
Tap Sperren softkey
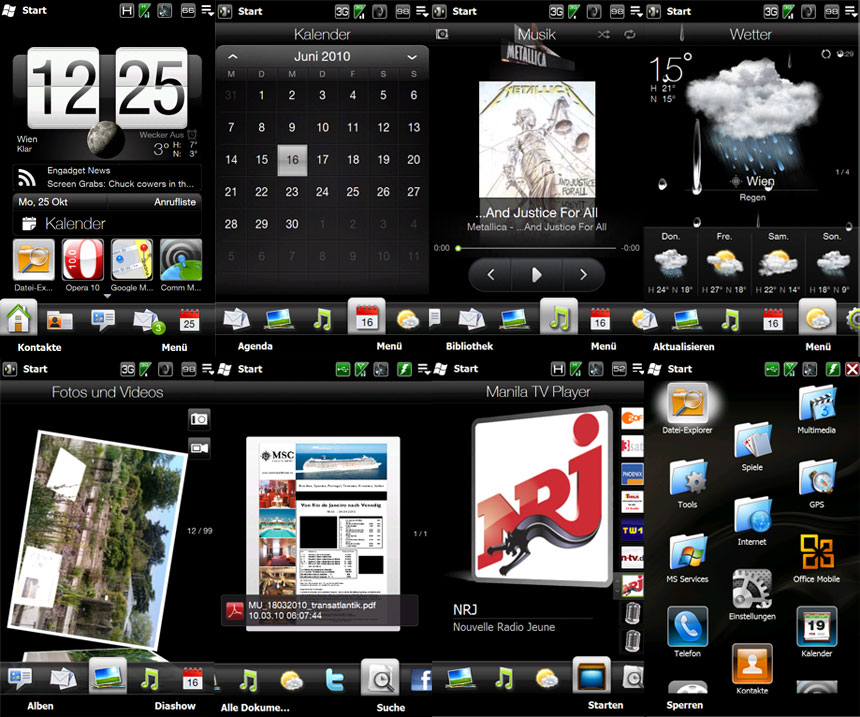coord(684,705)
